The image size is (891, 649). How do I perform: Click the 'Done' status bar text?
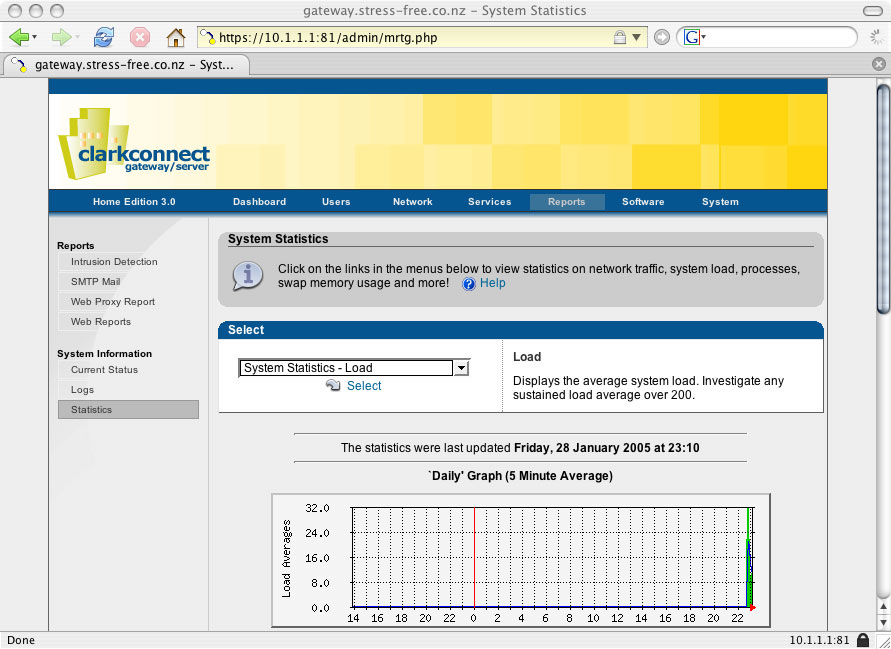(x=21, y=640)
